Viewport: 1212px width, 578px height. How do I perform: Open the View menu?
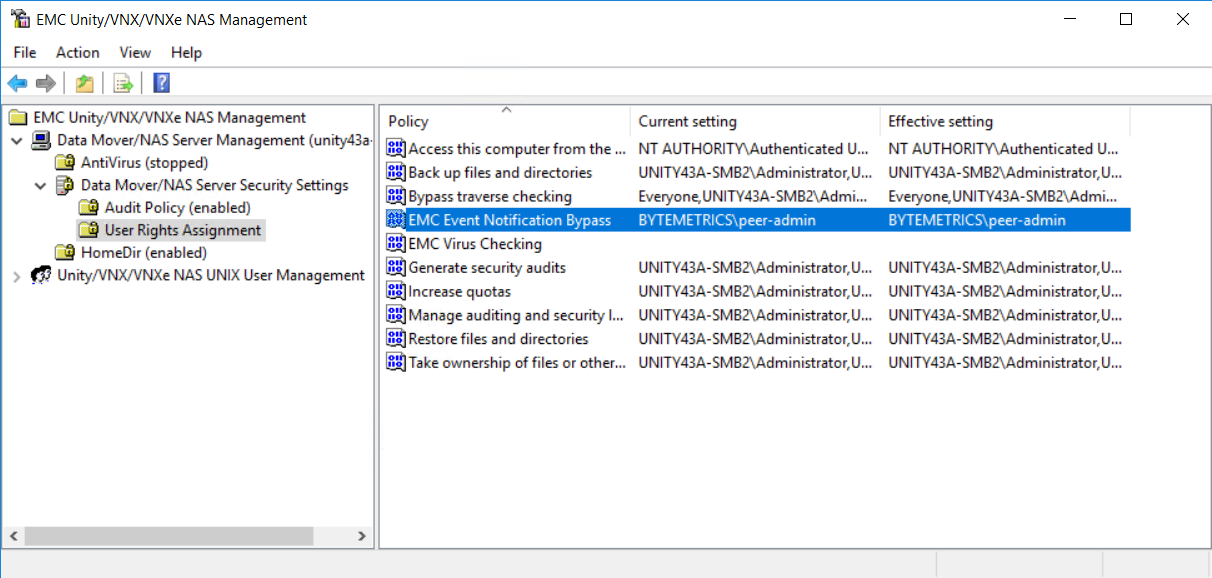tap(134, 52)
